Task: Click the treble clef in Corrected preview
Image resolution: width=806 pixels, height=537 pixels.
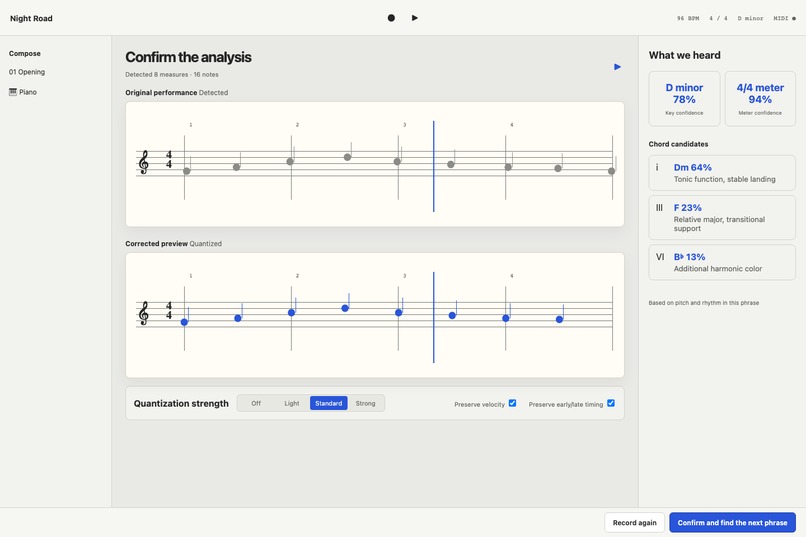Action: (x=144, y=313)
